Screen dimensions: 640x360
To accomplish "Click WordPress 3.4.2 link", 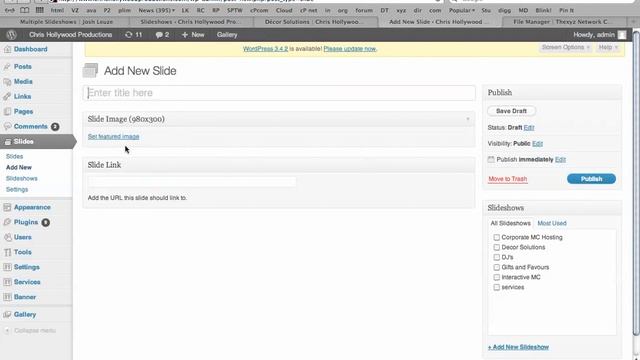I will pos(265,49).
